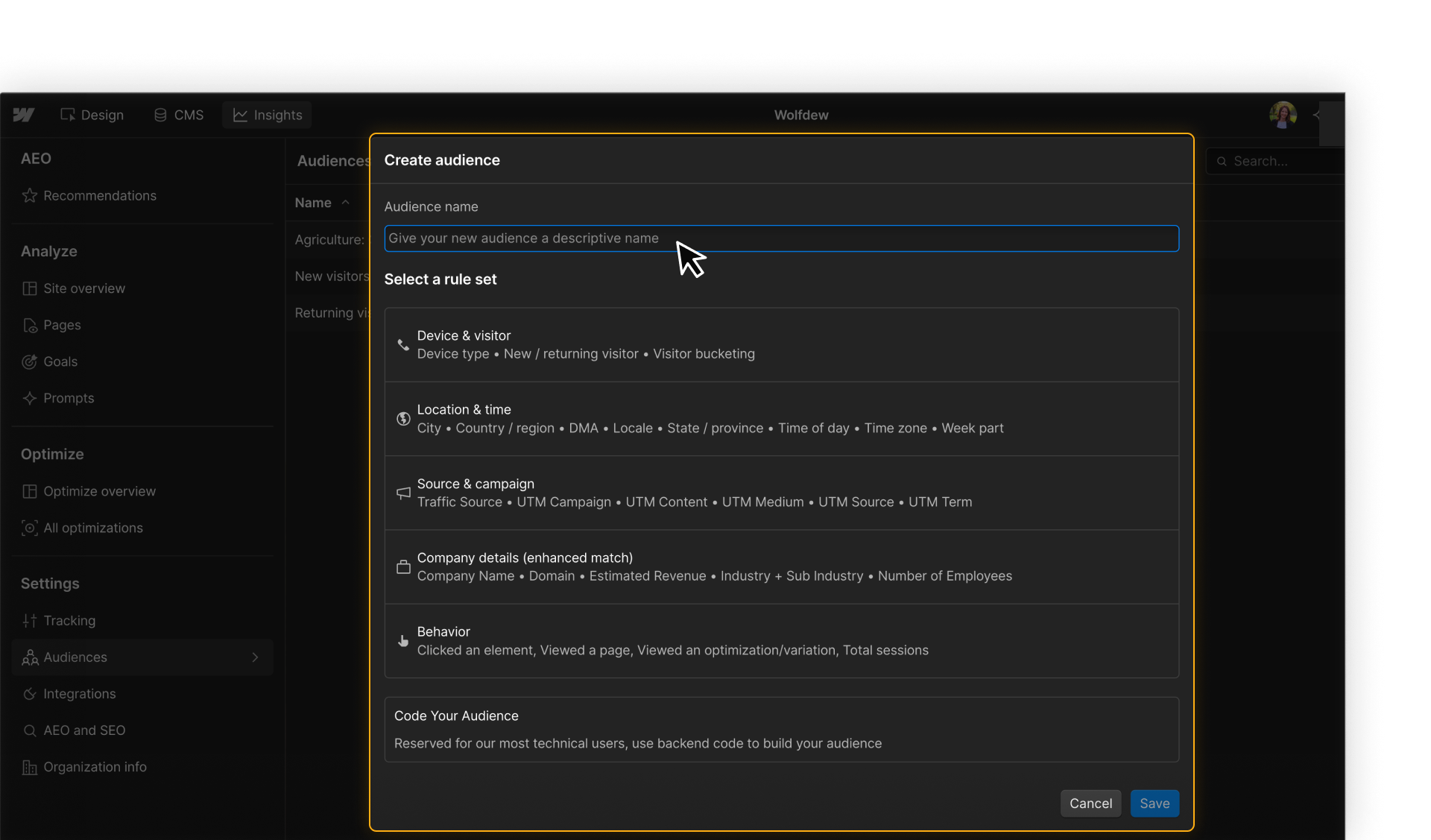This screenshot has width=1431, height=840.
Task: Click the pointer hand icon for Behavior
Action: 403,641
